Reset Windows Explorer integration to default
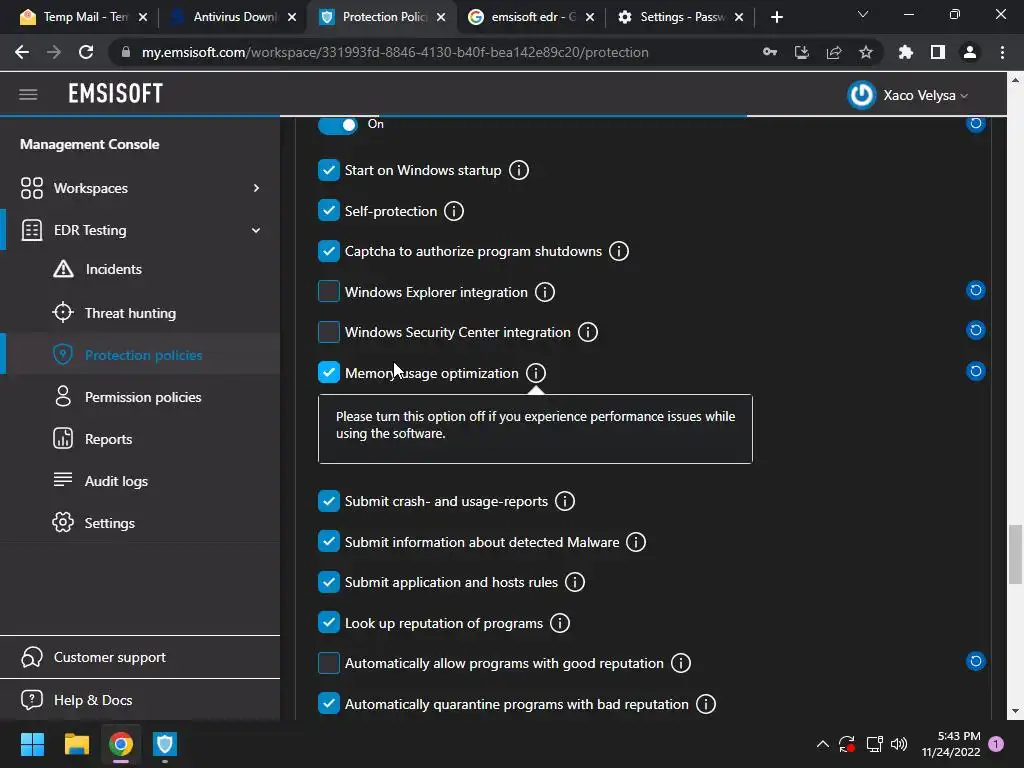 coord(976,290)
